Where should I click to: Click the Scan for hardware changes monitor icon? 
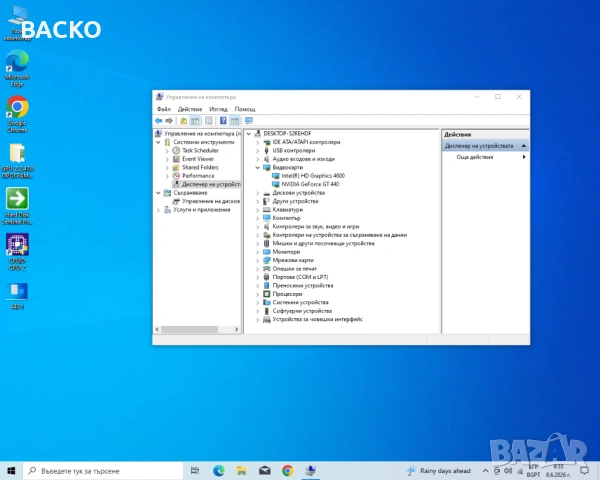(249, 121)
